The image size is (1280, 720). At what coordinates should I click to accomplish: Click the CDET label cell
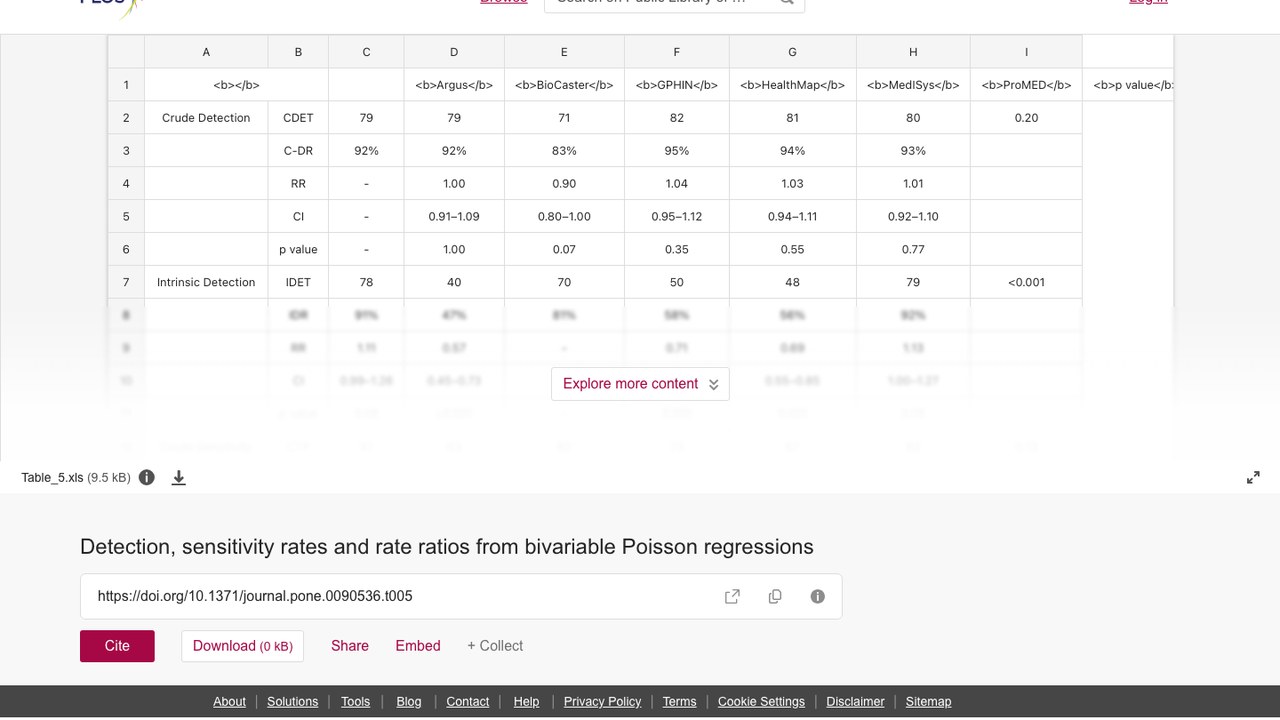coord(298,118)
